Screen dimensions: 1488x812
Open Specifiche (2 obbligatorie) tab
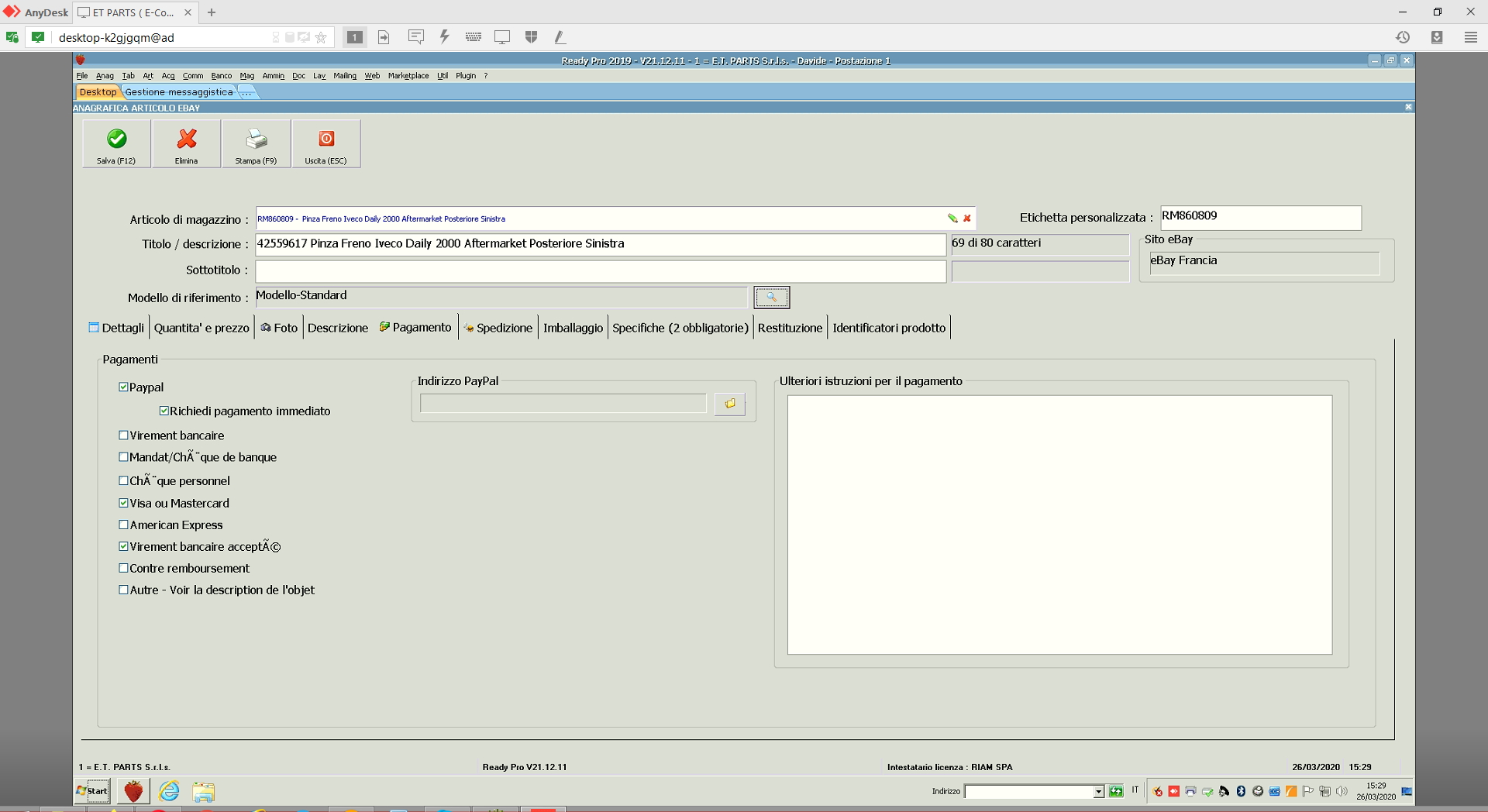coord(680,328)
